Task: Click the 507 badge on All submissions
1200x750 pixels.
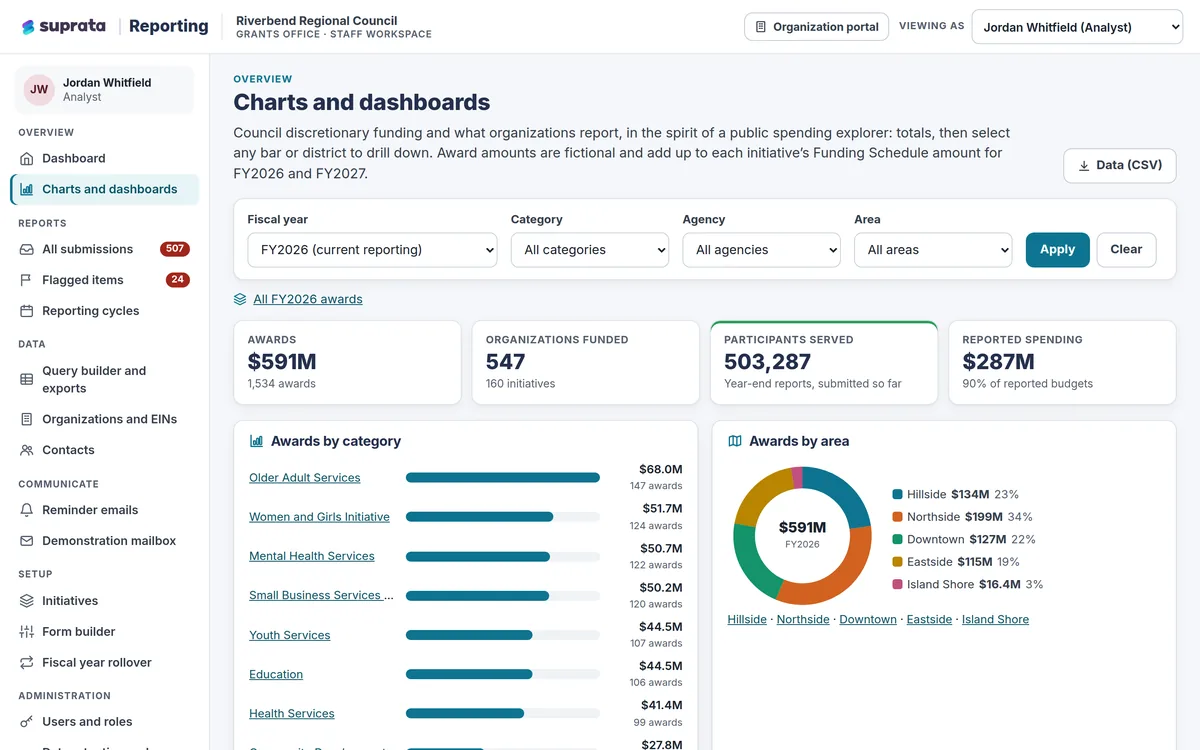Action: [x=175, y=249]
